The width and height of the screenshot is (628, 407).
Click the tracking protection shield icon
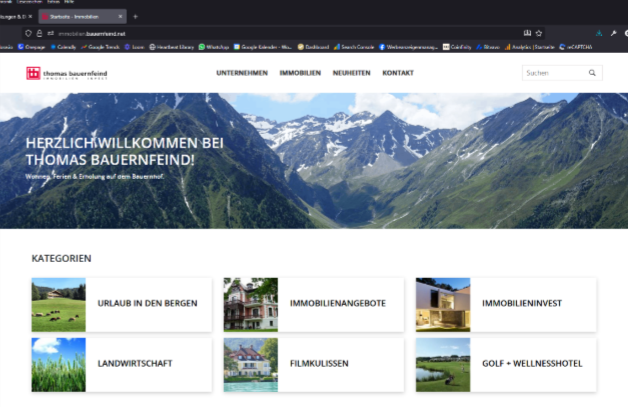coord(29,32)
